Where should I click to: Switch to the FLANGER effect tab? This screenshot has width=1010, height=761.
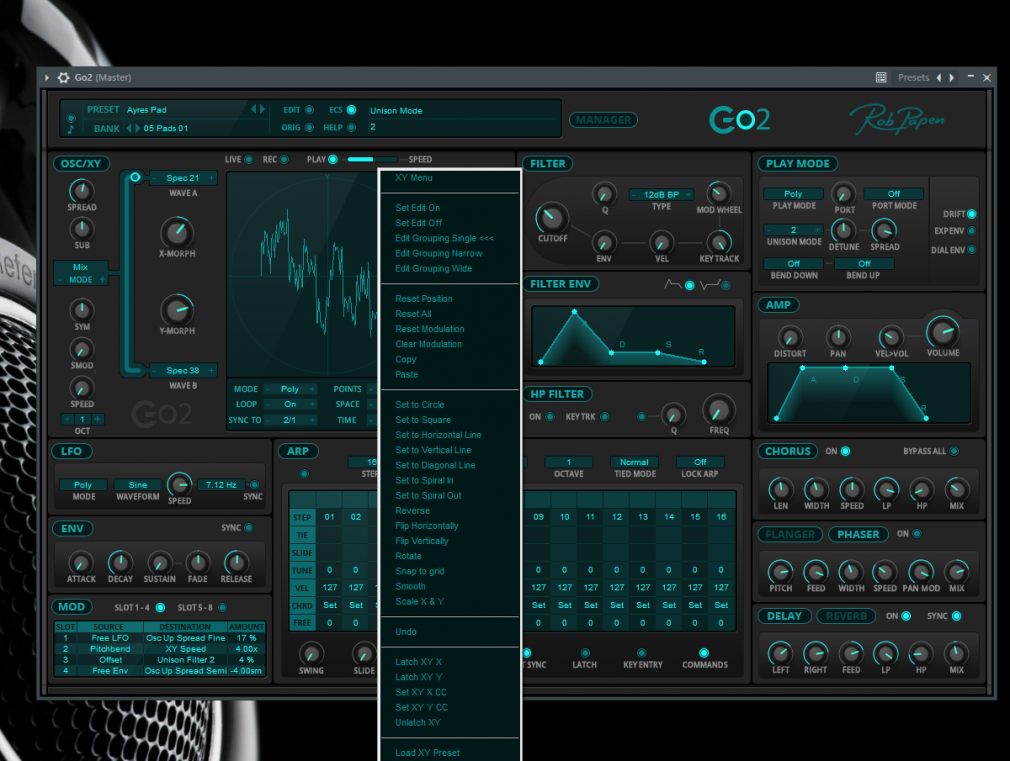(790, 534)
